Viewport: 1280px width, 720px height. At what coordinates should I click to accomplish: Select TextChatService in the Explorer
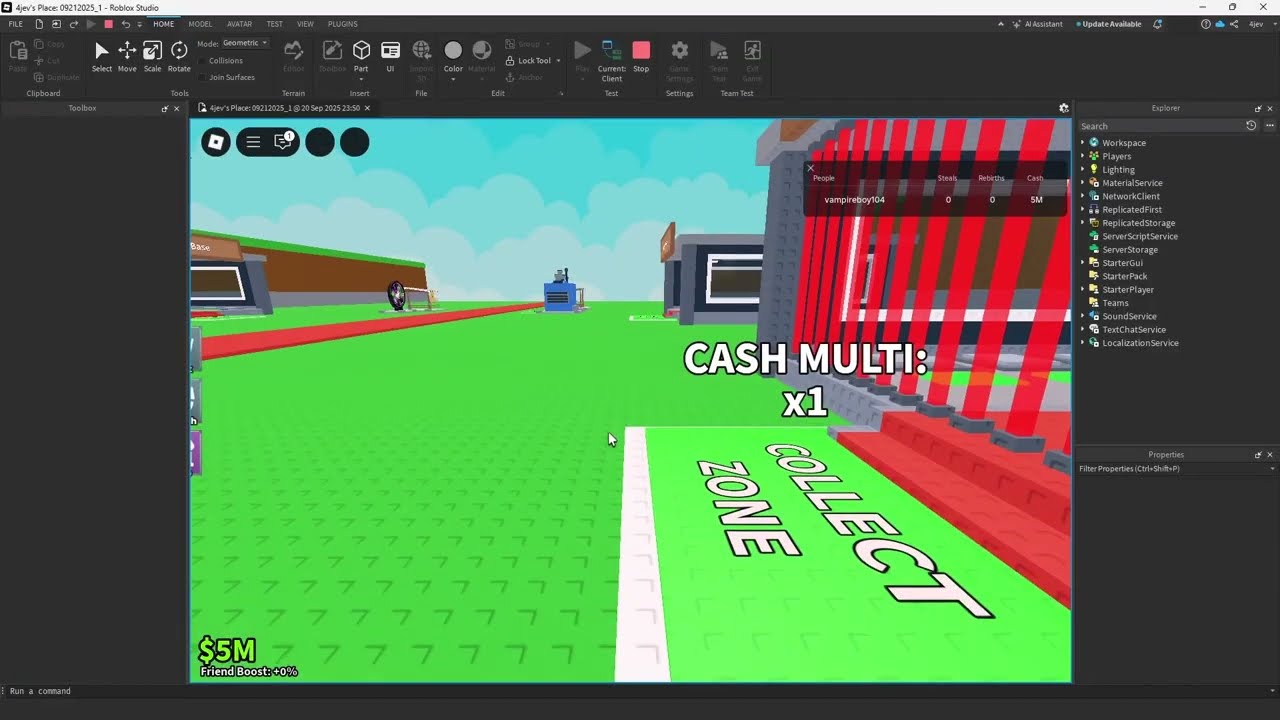(1134, 330)
